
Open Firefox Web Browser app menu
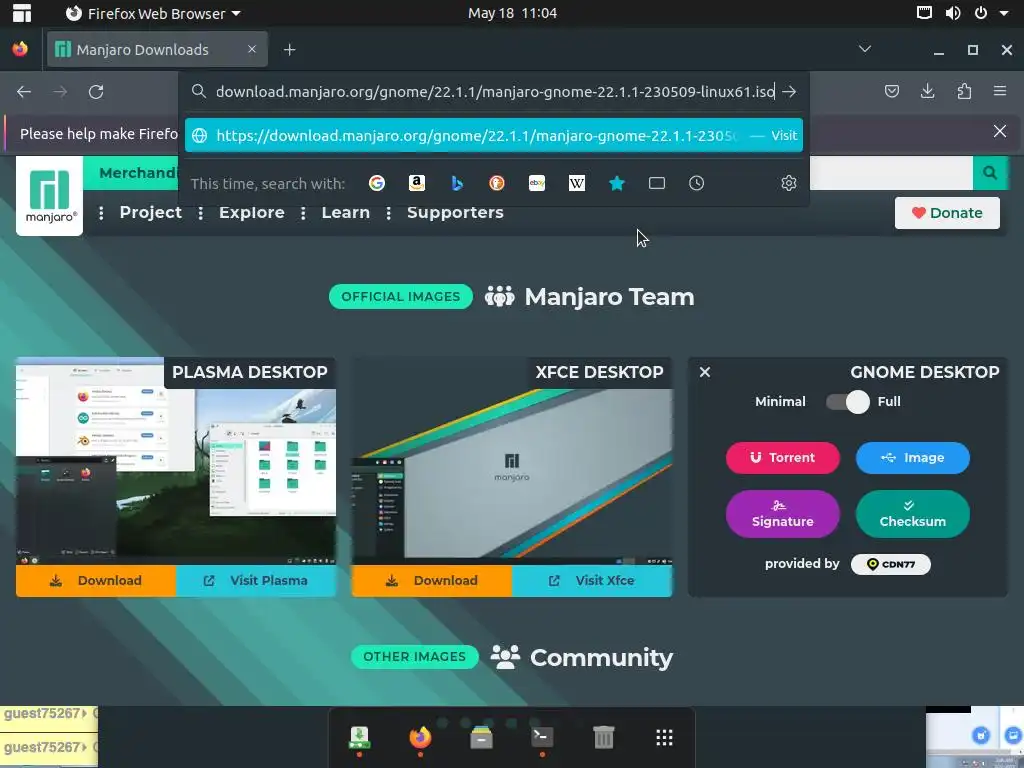point(153,13)
